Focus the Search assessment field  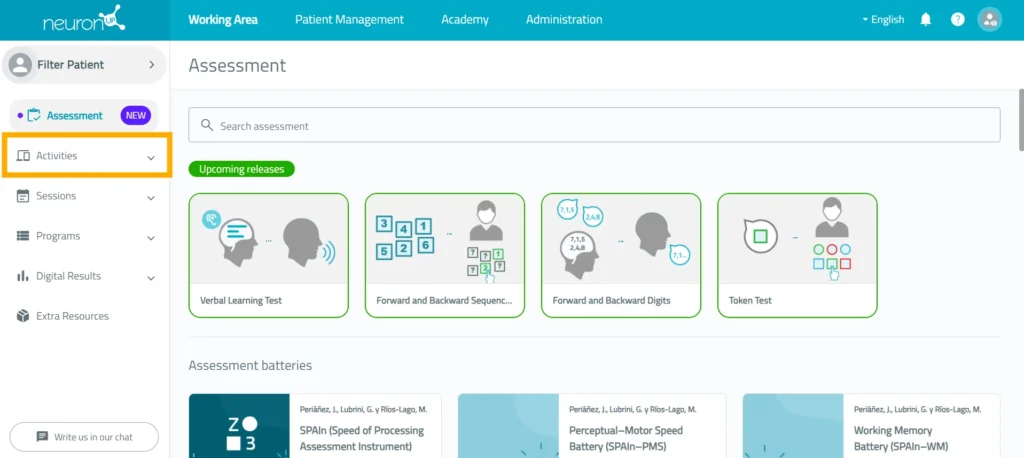(594, 125)
